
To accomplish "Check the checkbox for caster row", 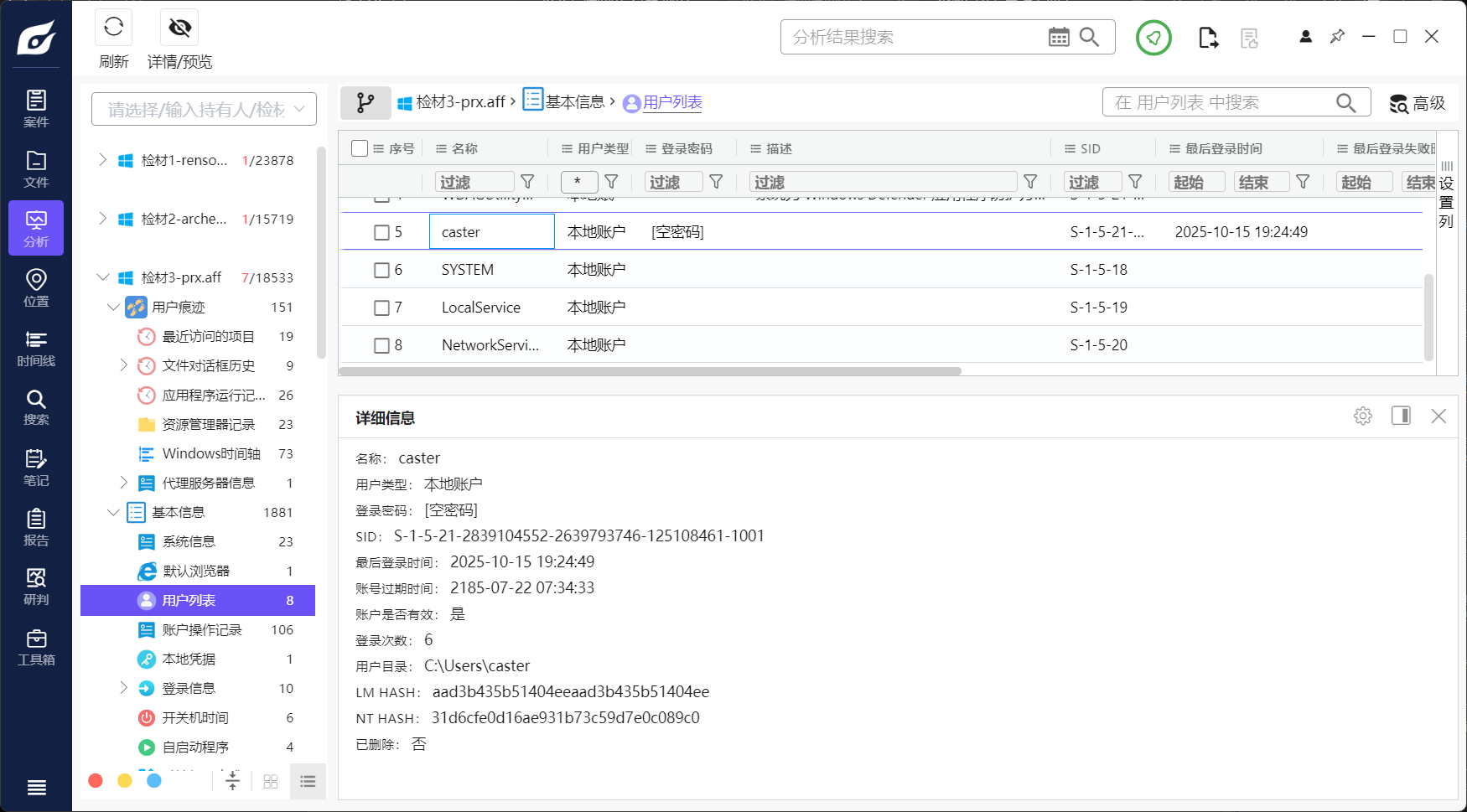I will [382, 232].
